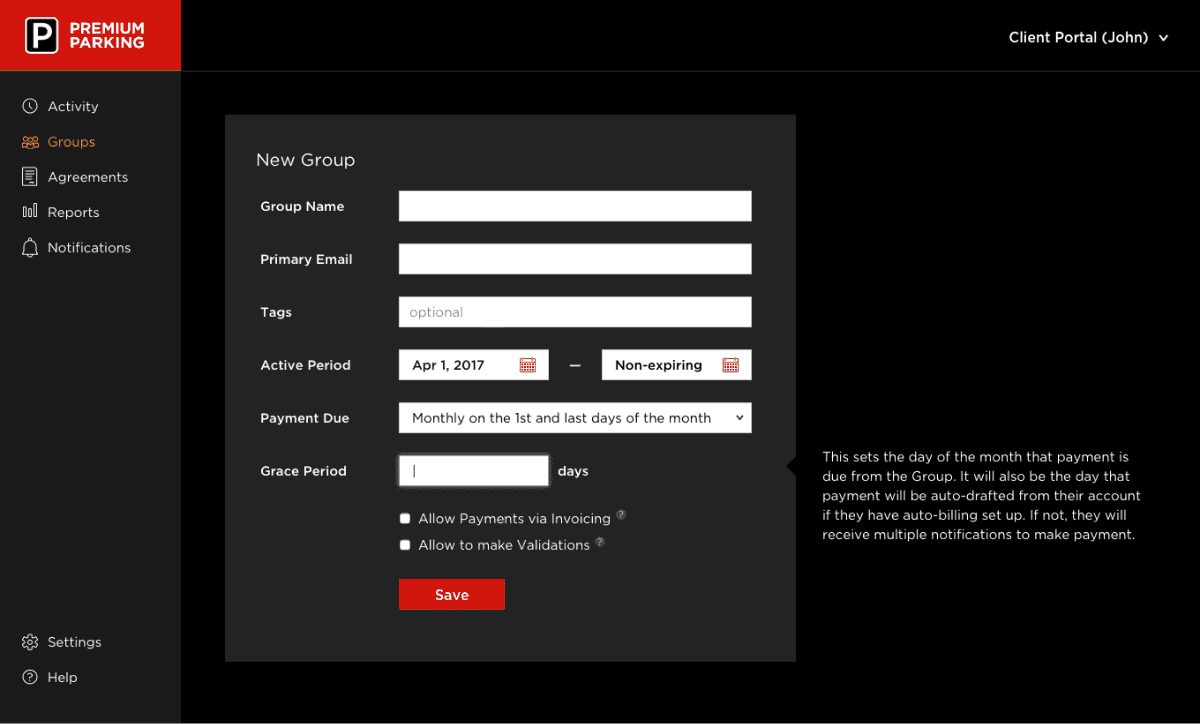The image size is (1200, 724).
Task: Click the invoicing help tooltip marker
Action: pos(620,513)
